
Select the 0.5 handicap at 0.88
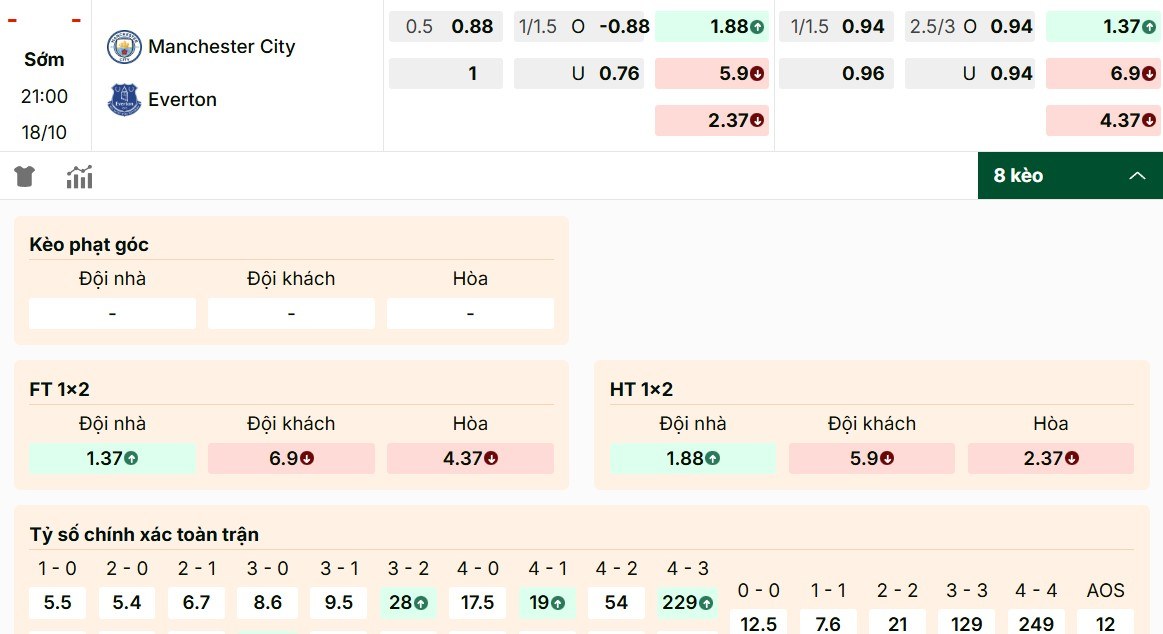pos(445,27)
